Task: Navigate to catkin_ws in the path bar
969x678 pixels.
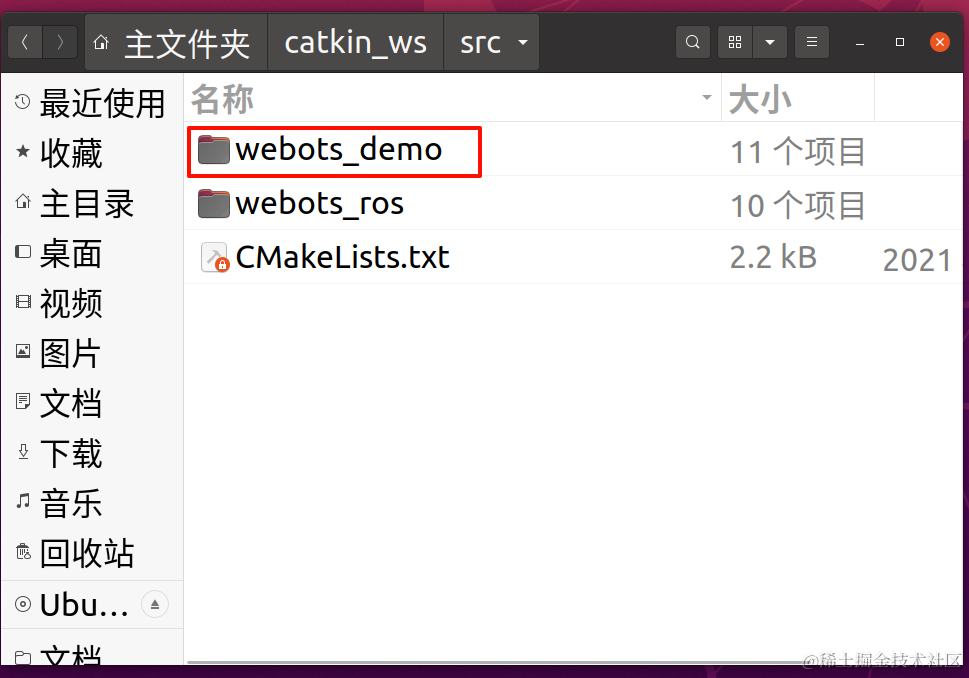Action: point(355,43)
